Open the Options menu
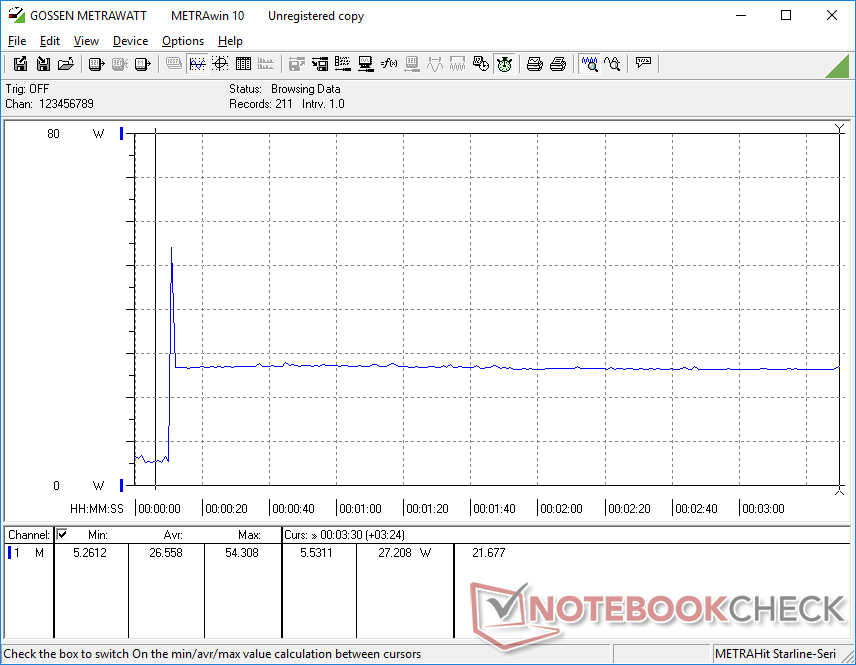856x665 pixels. (183, 41)
